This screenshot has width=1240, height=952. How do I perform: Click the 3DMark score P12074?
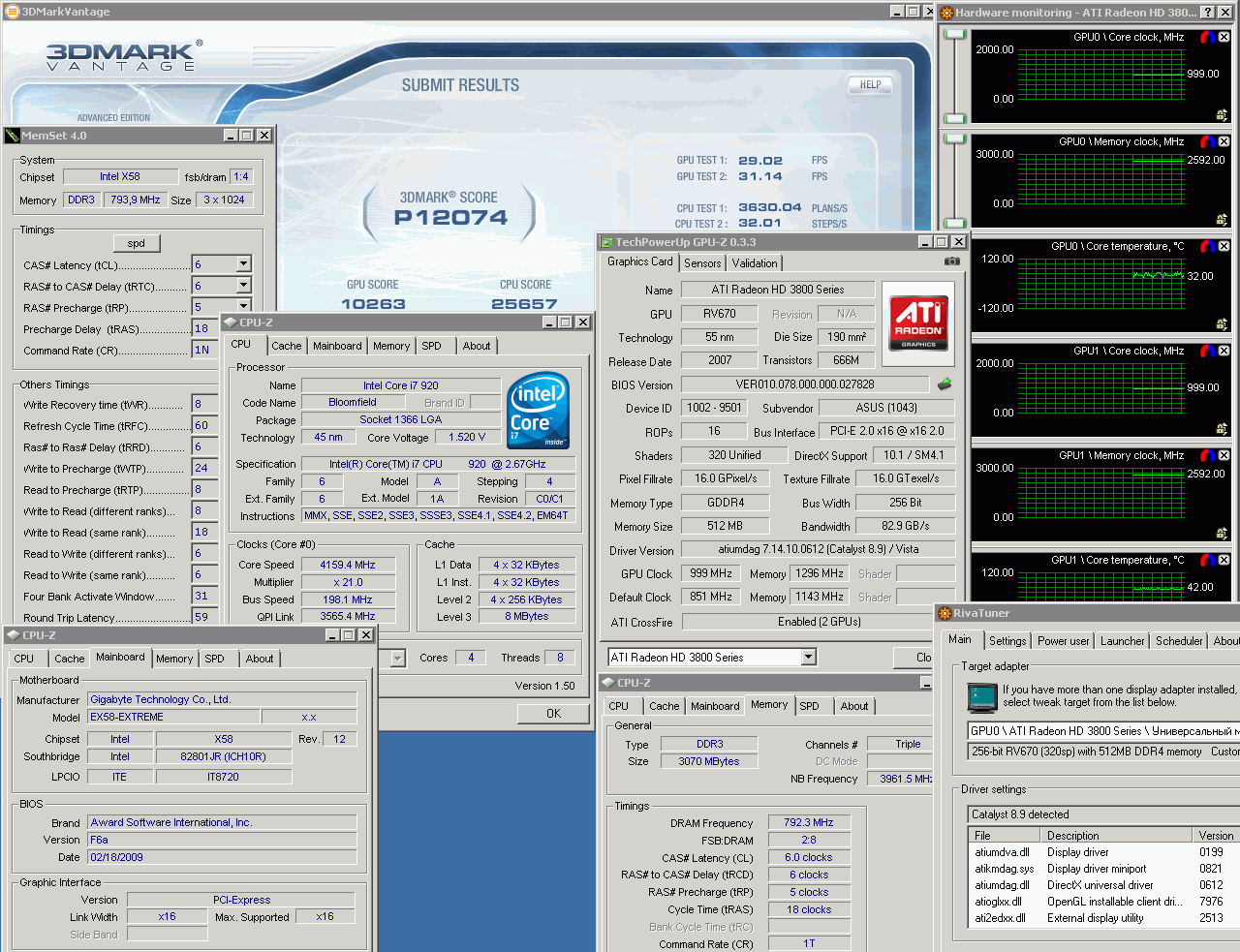[x=450, y=218]
